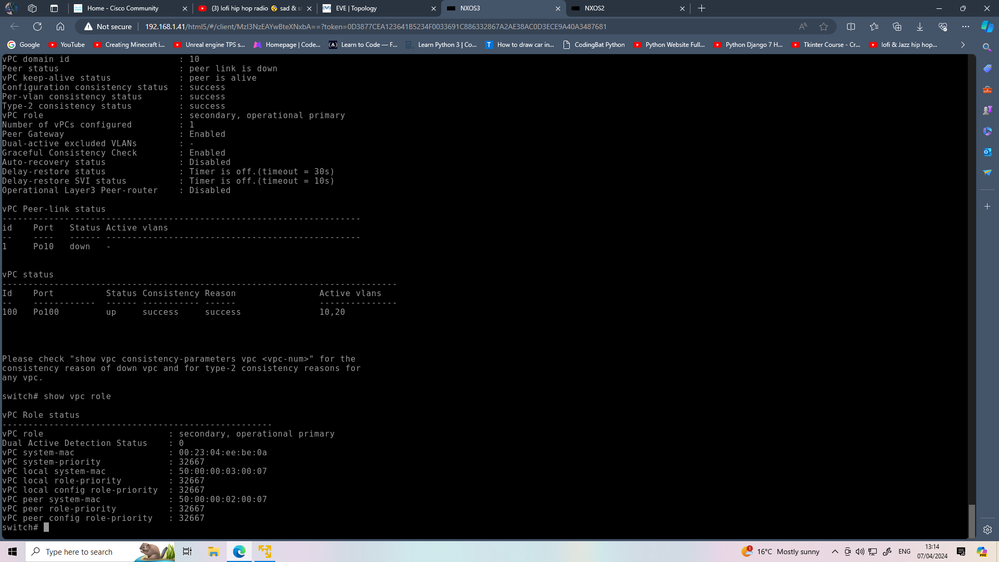The height and width of the screenshot is (562, 999).
Task: Open Settings and more ellipsis menu
Action: click(965, 27)
